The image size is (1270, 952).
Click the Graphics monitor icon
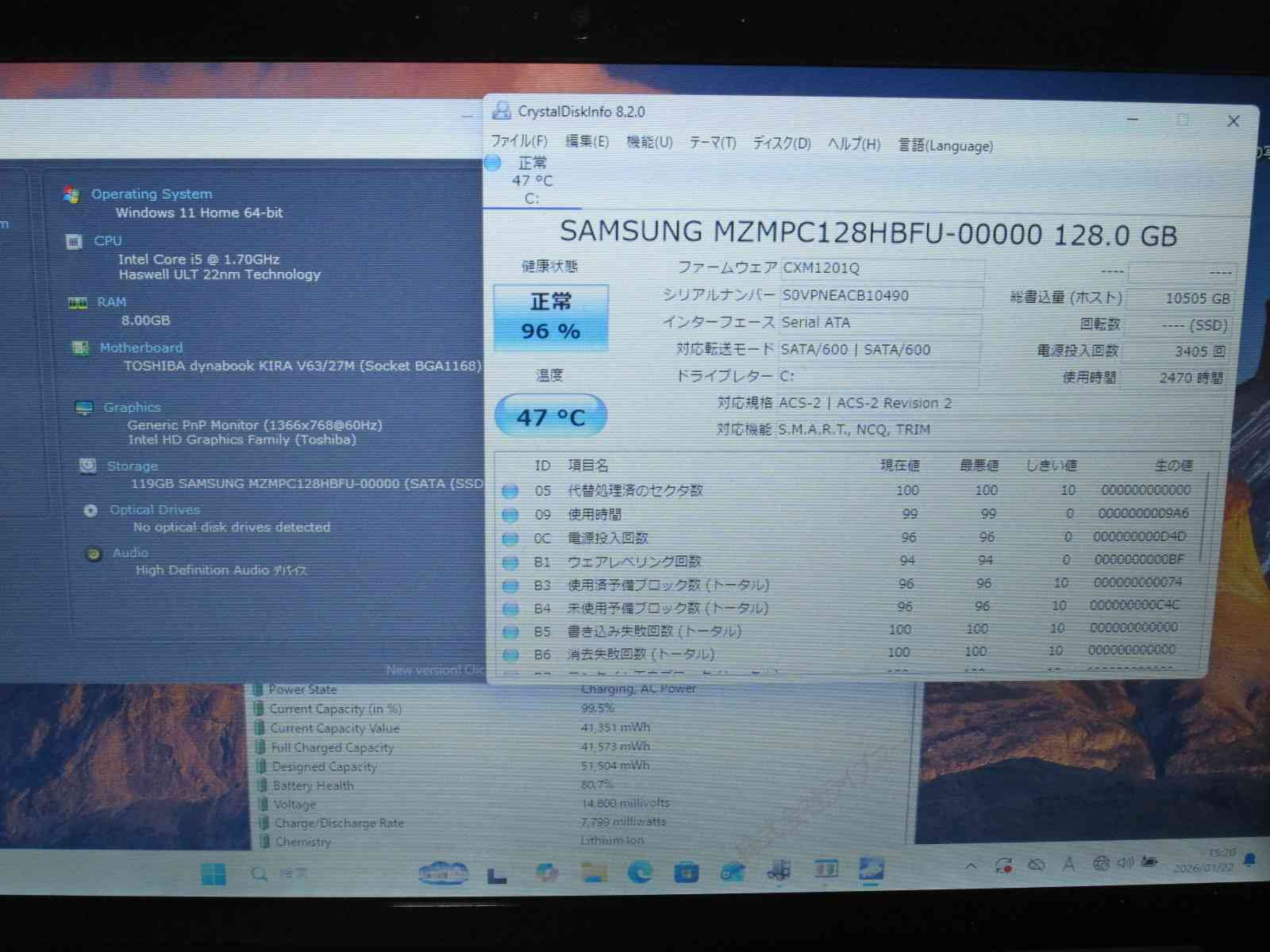click(84, 408)
